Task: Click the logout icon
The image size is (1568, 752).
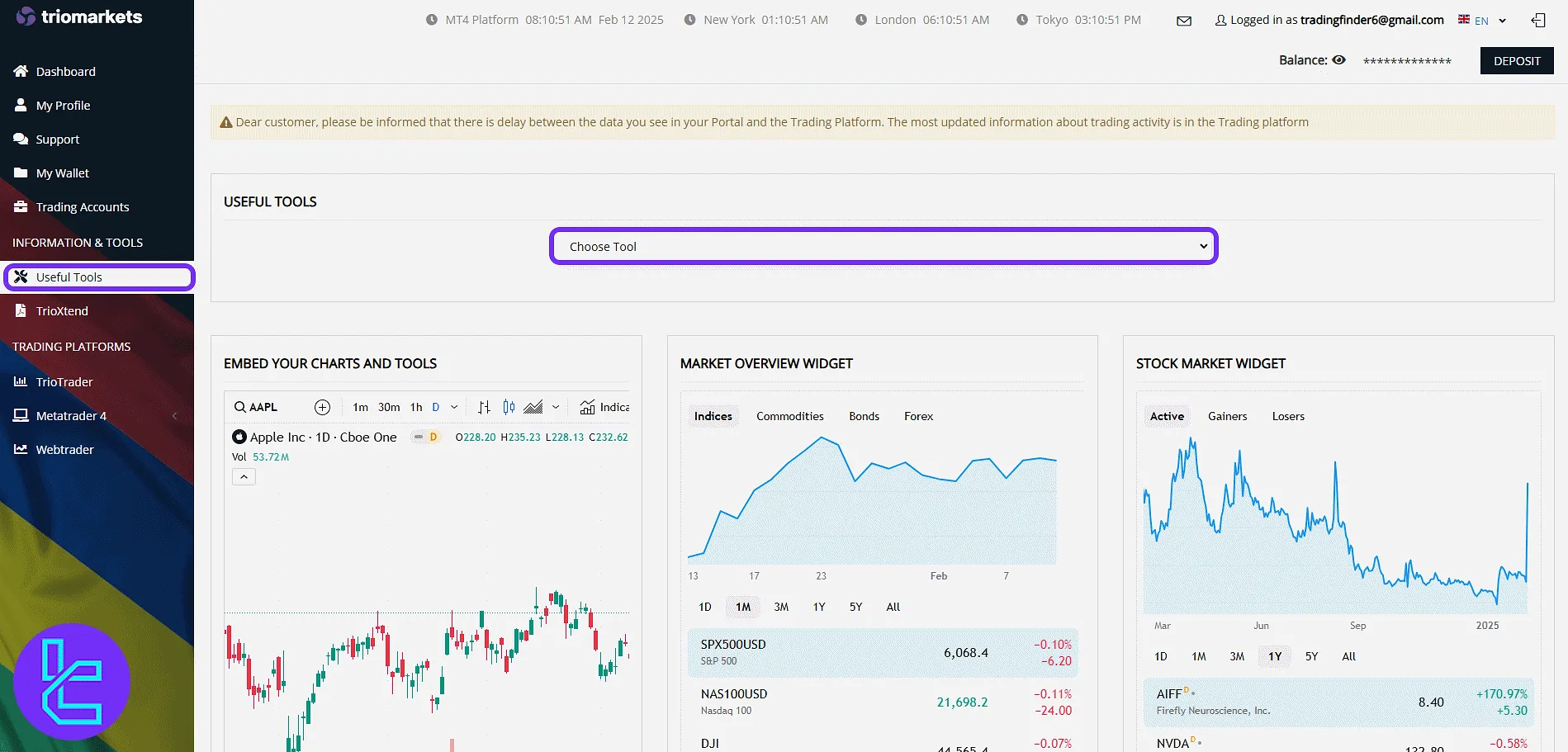Action: click(1538, 21)
